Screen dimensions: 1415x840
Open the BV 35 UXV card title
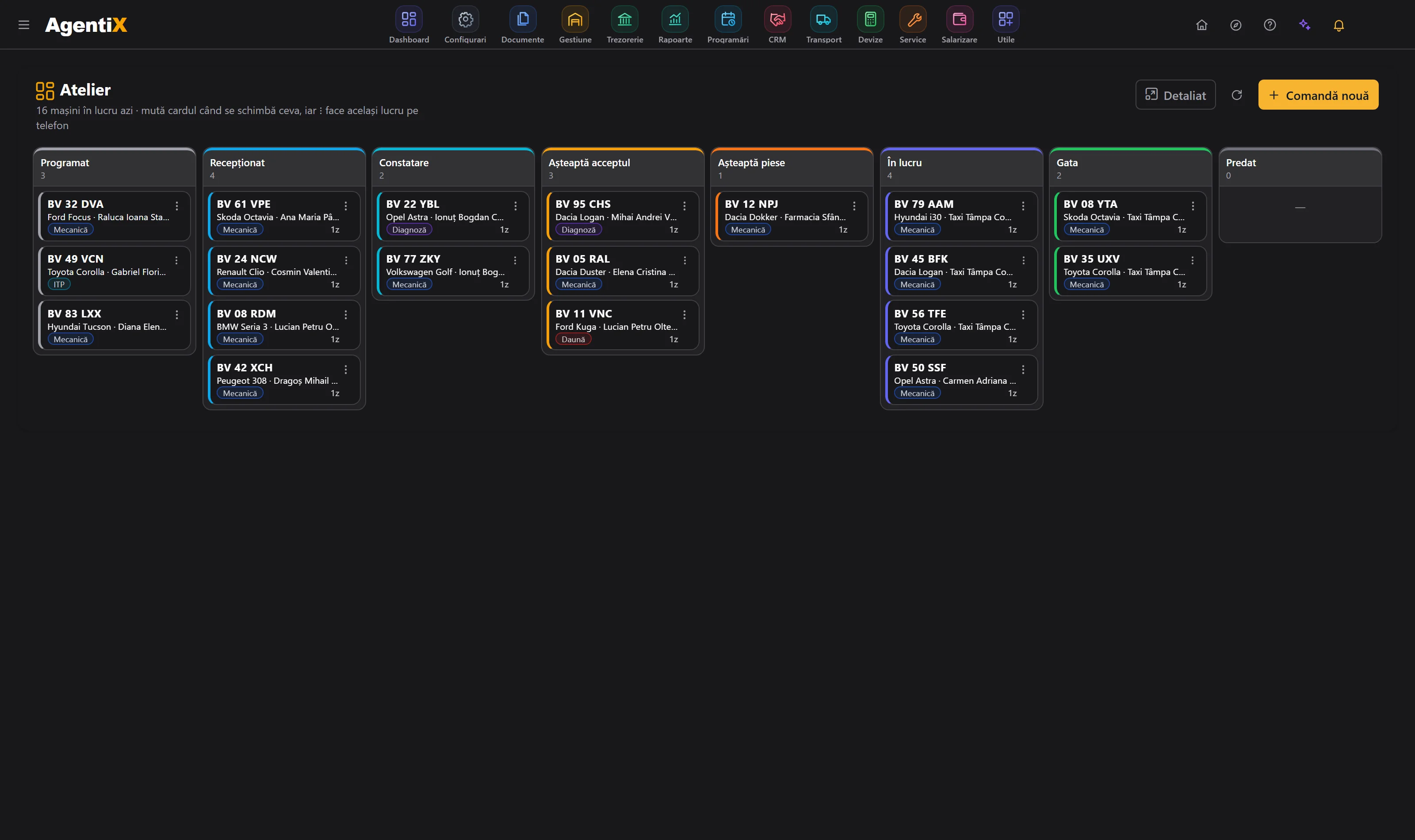[x=1091, y=259]
